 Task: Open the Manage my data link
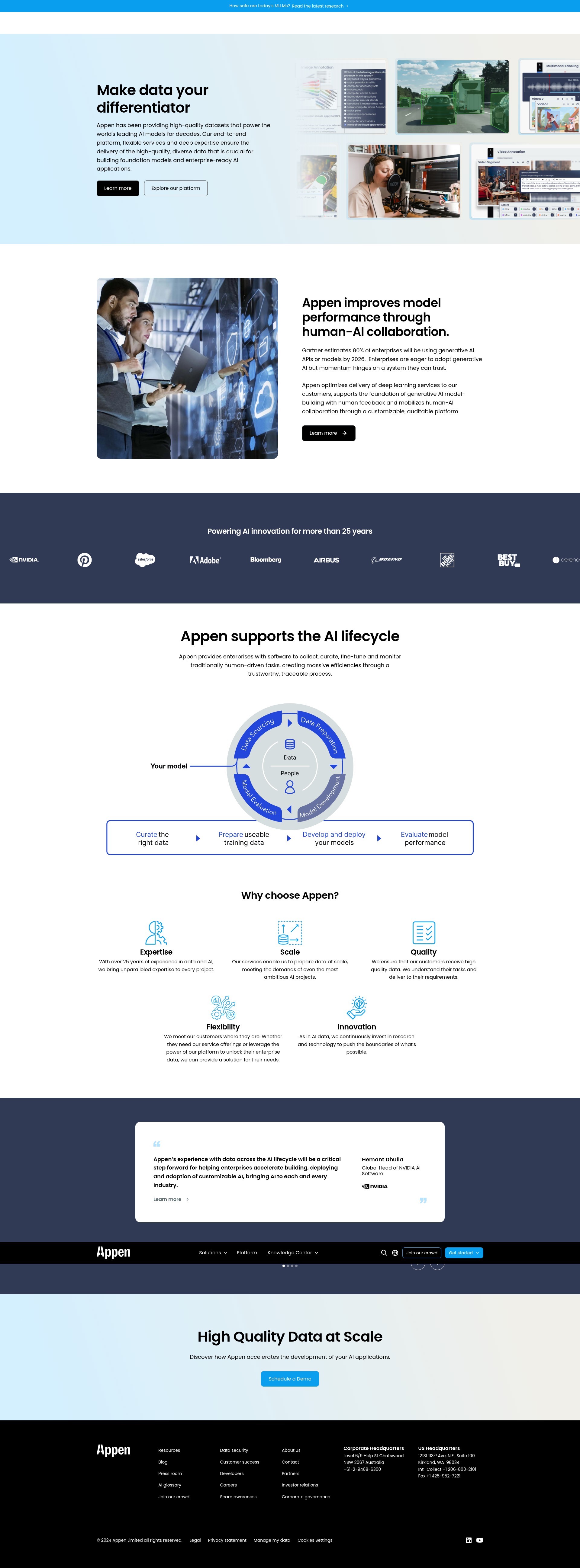coord(272,1540)
